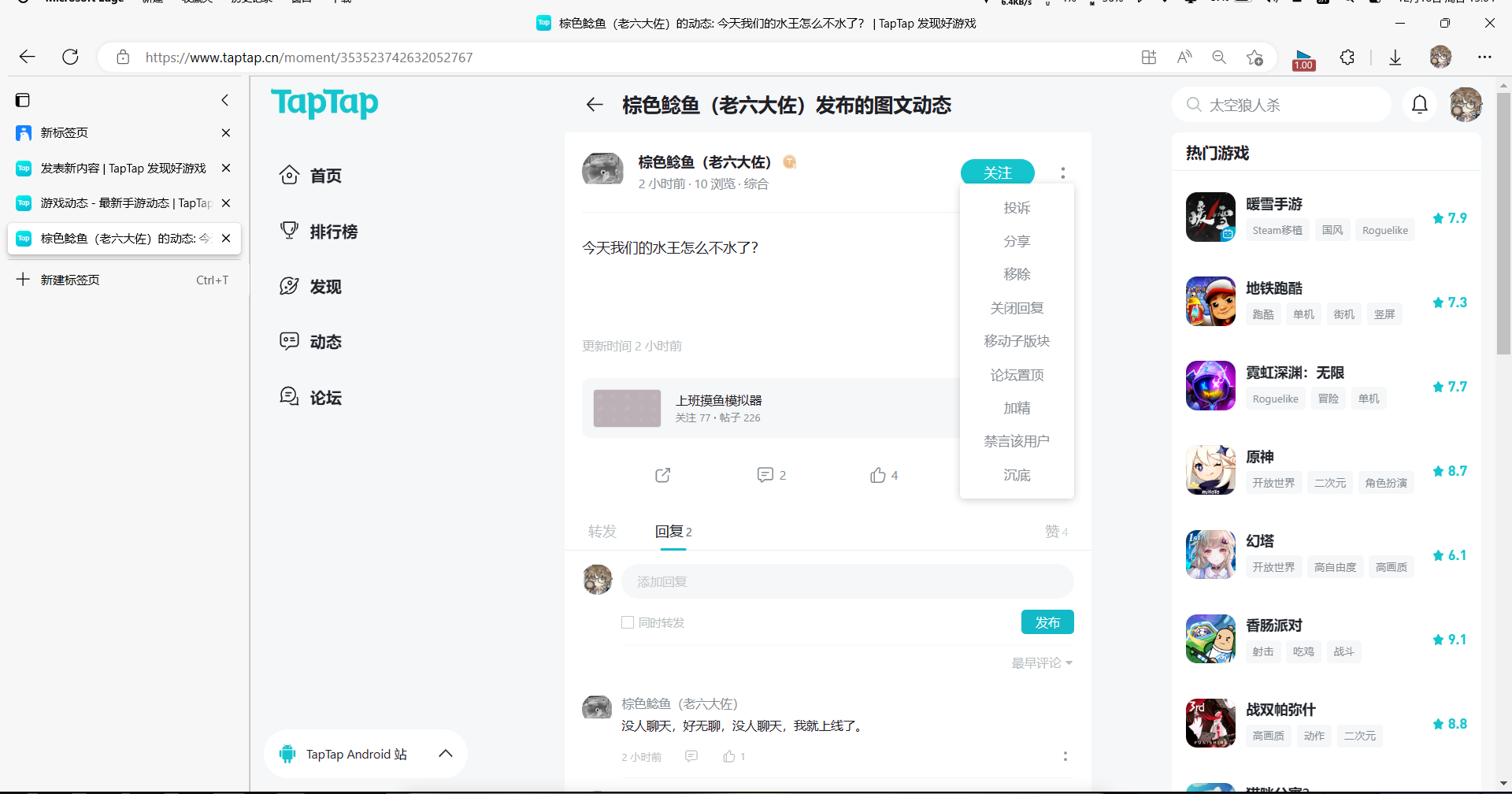Switch to the 回复 2 tab
The height and width of the screenshot is (794, 1512).
coord(673,532)
